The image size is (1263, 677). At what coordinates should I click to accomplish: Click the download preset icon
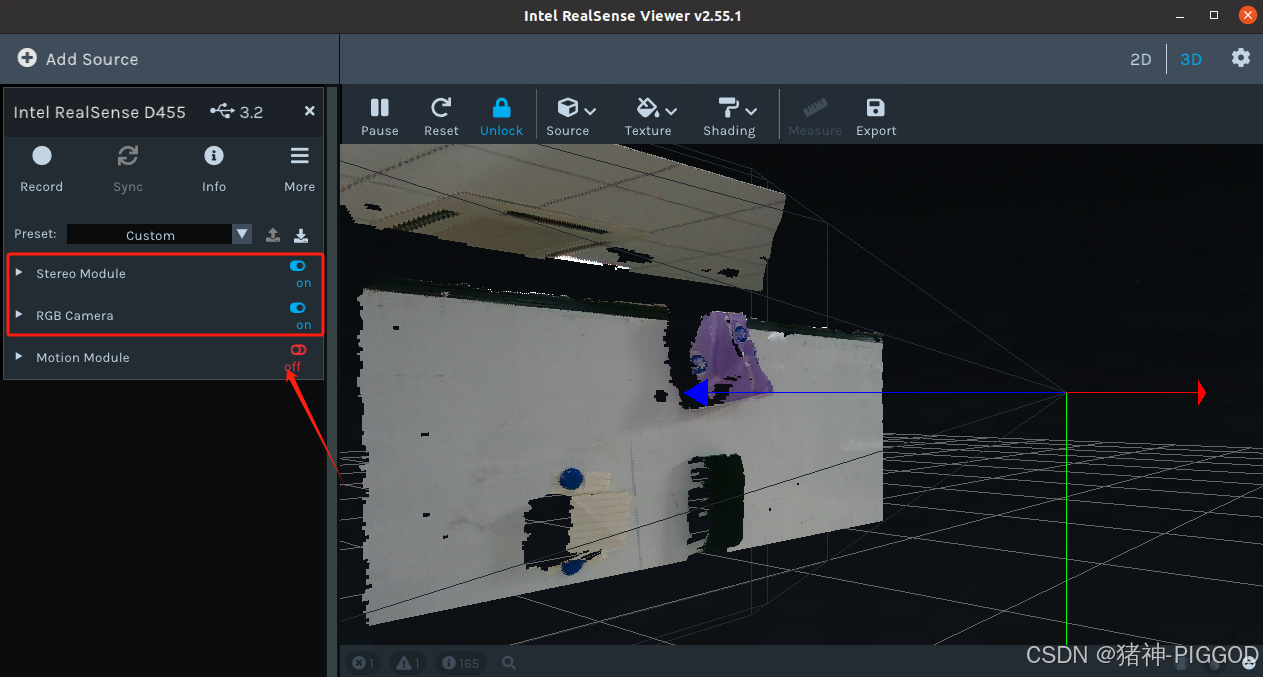point(301,235)
